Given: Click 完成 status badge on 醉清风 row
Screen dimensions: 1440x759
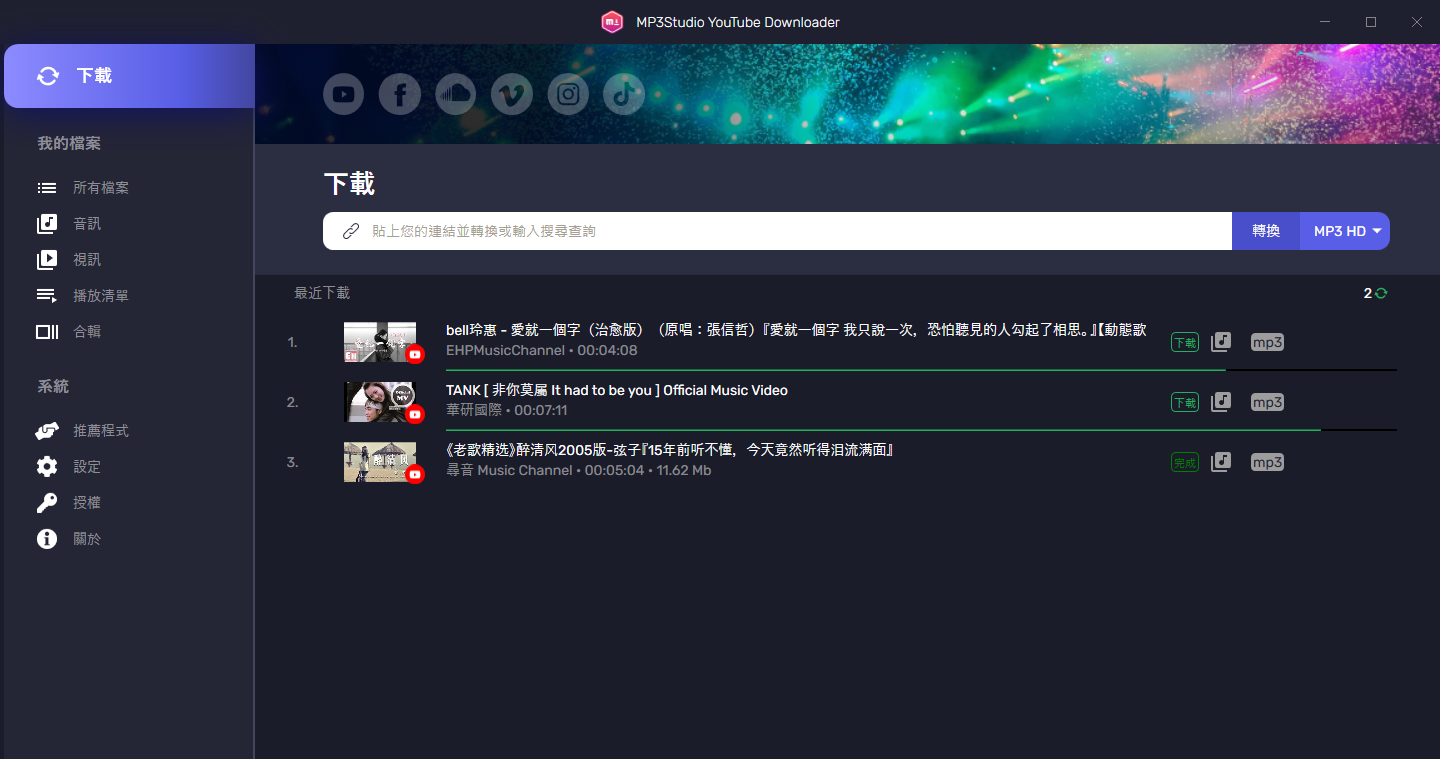Looking at the screenshot, I should 1185,462.
